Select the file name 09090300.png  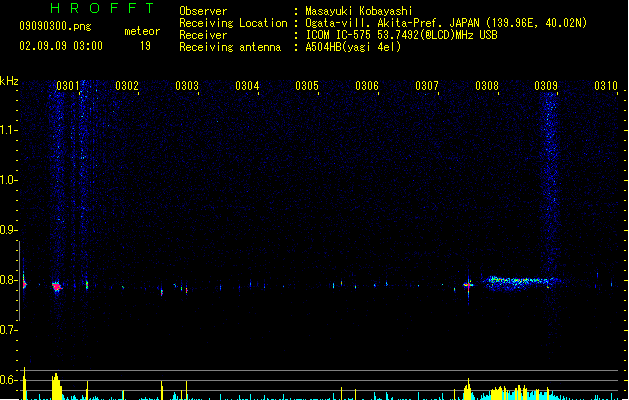click(55, 26)
